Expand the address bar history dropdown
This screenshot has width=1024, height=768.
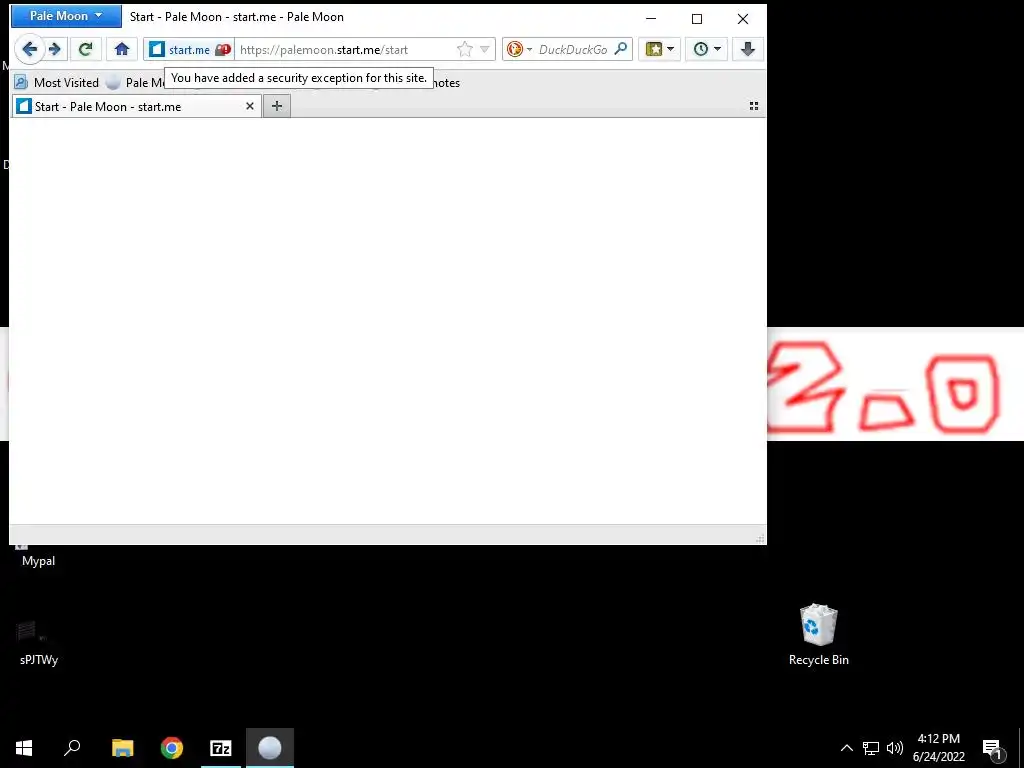click(x=485, y=50)
